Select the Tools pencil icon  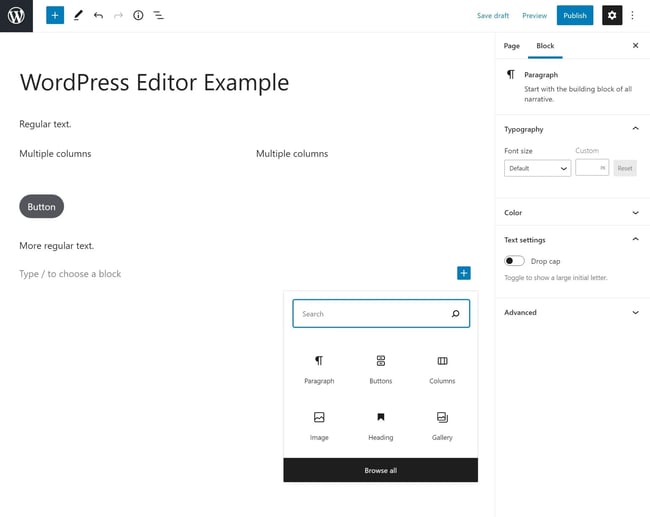click(x=78, y=15)
